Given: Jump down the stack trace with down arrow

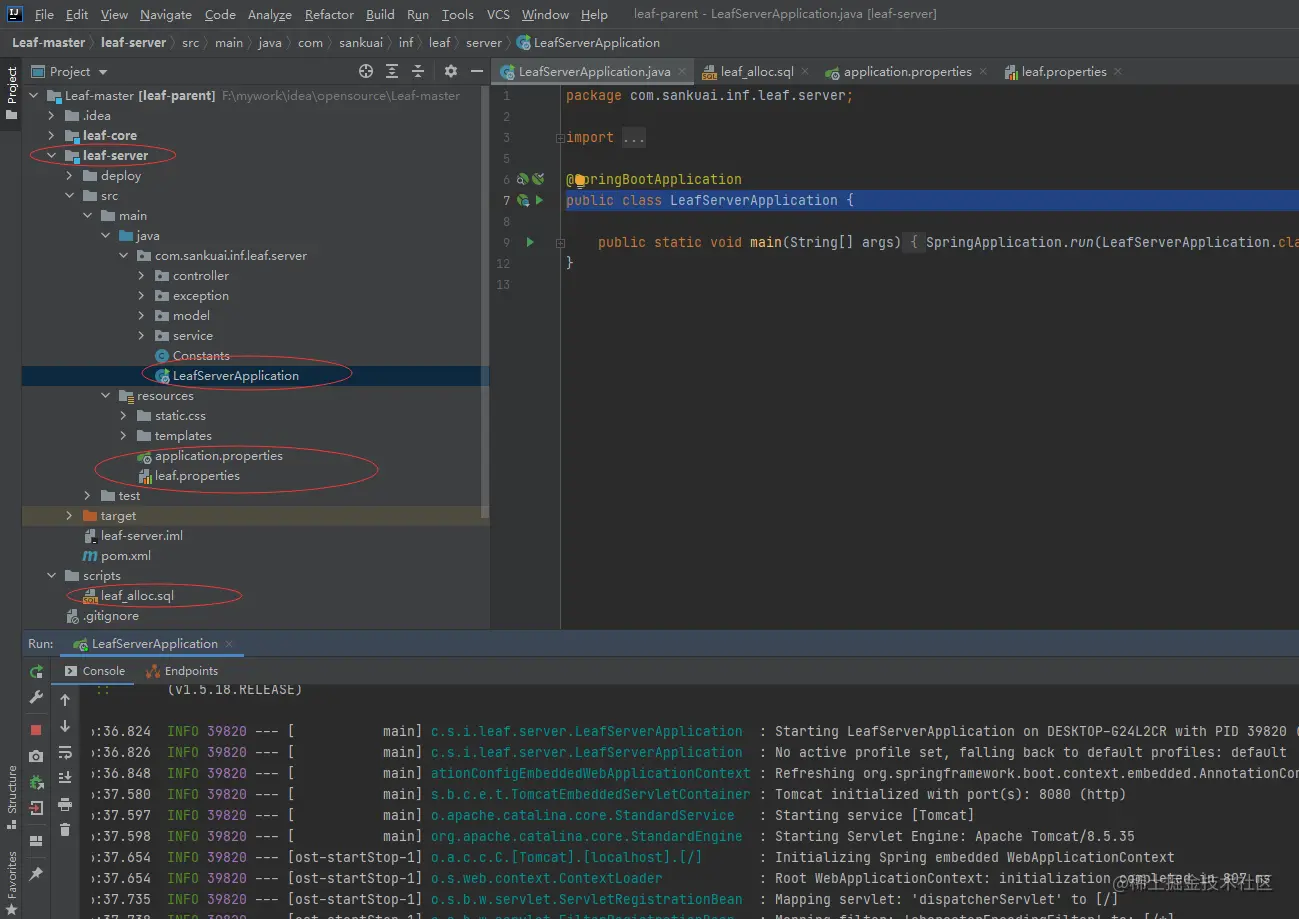Looking at the screenshot, I should coord(65,726).
